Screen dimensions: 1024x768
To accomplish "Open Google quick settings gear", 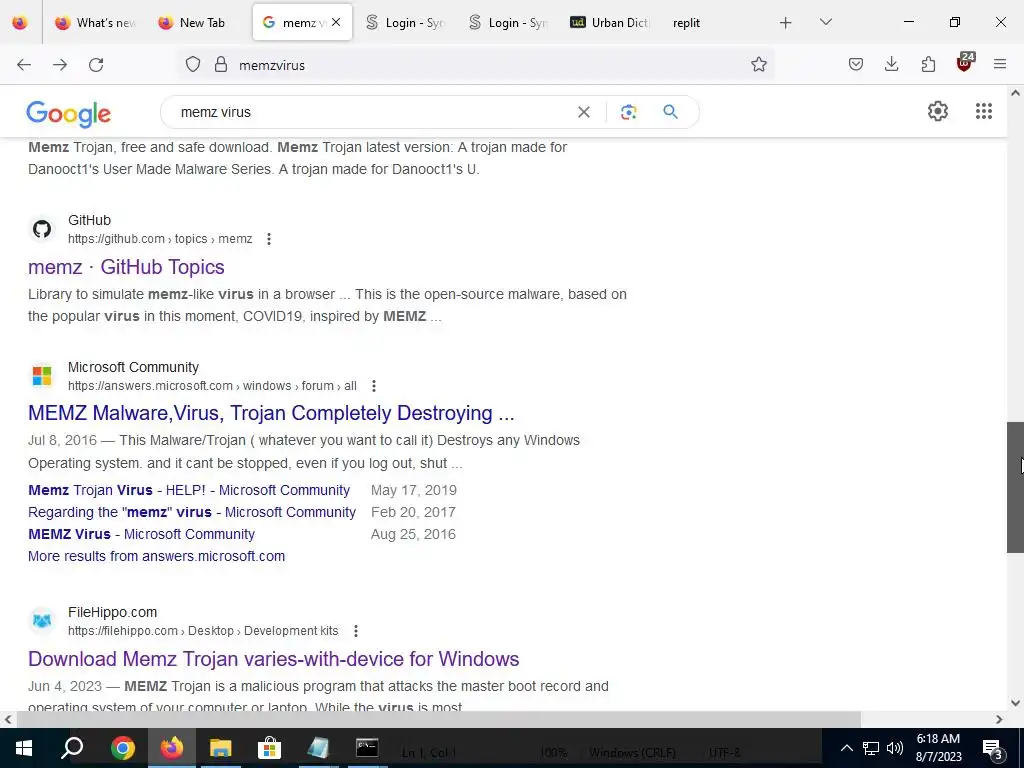I will point(938,111).
